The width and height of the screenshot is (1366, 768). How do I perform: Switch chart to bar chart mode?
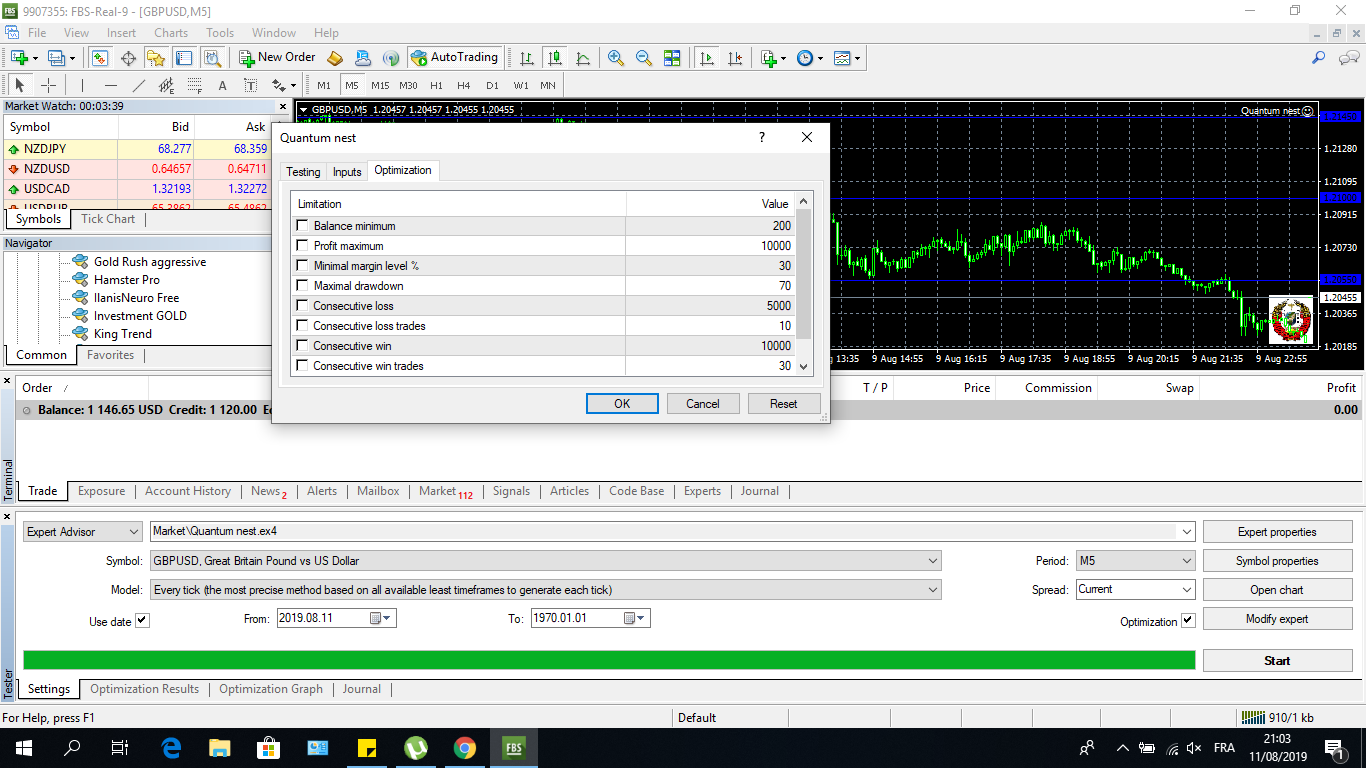pyautogui.click(x=526, y=58)
